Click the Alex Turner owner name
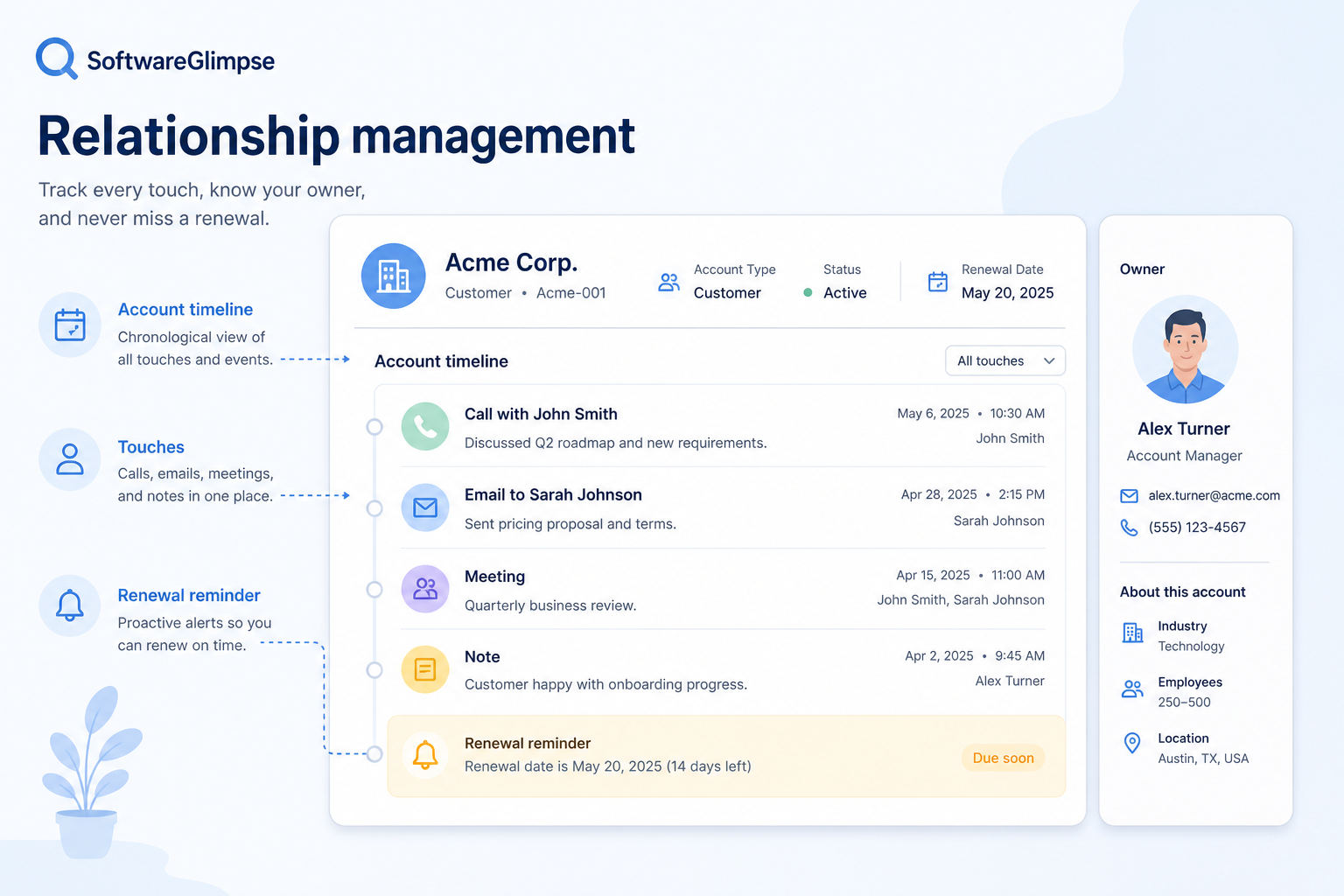This screenshot has width=1344, height=896. point(1184,429)
